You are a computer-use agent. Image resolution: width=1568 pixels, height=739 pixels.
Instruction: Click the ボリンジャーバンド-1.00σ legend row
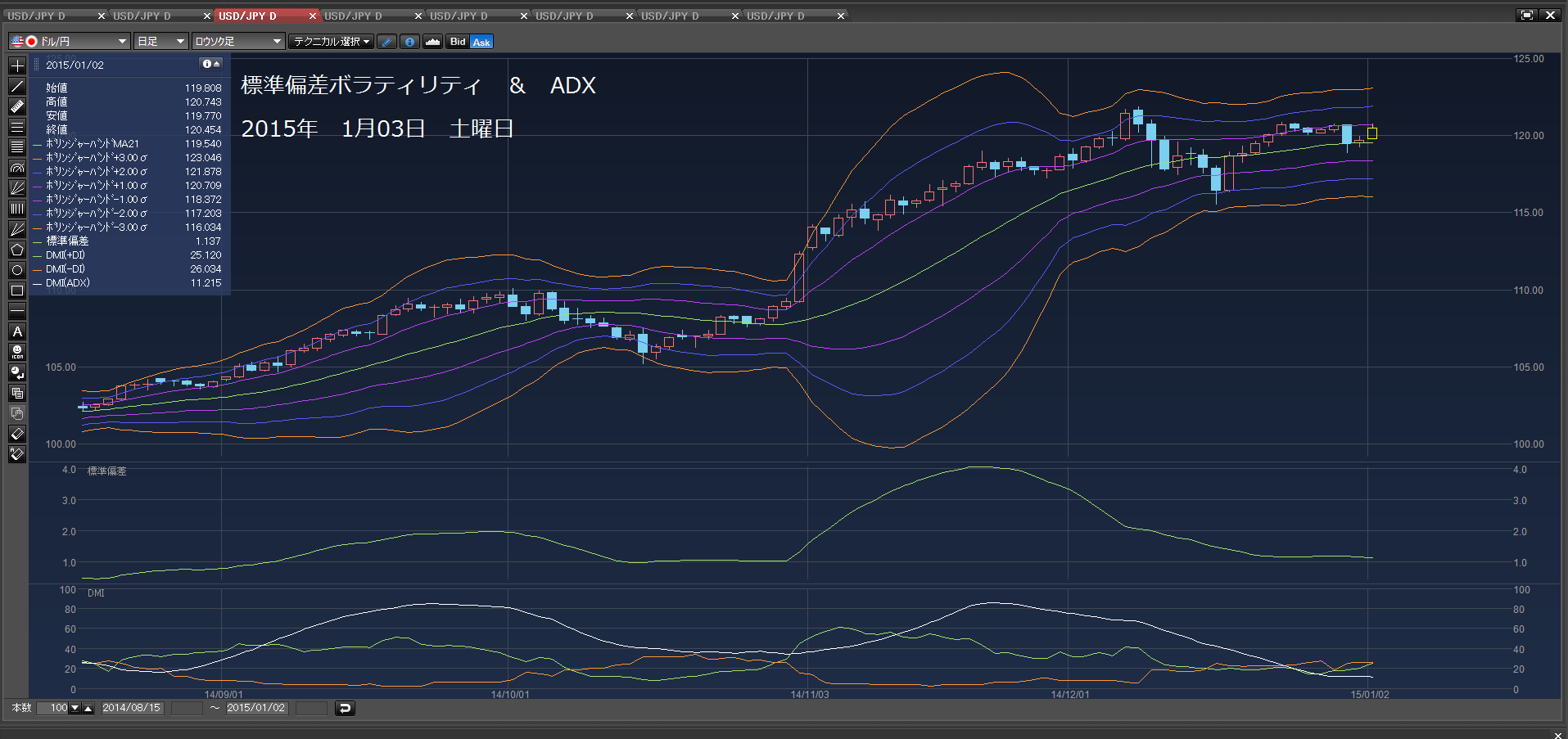(128, 200)
